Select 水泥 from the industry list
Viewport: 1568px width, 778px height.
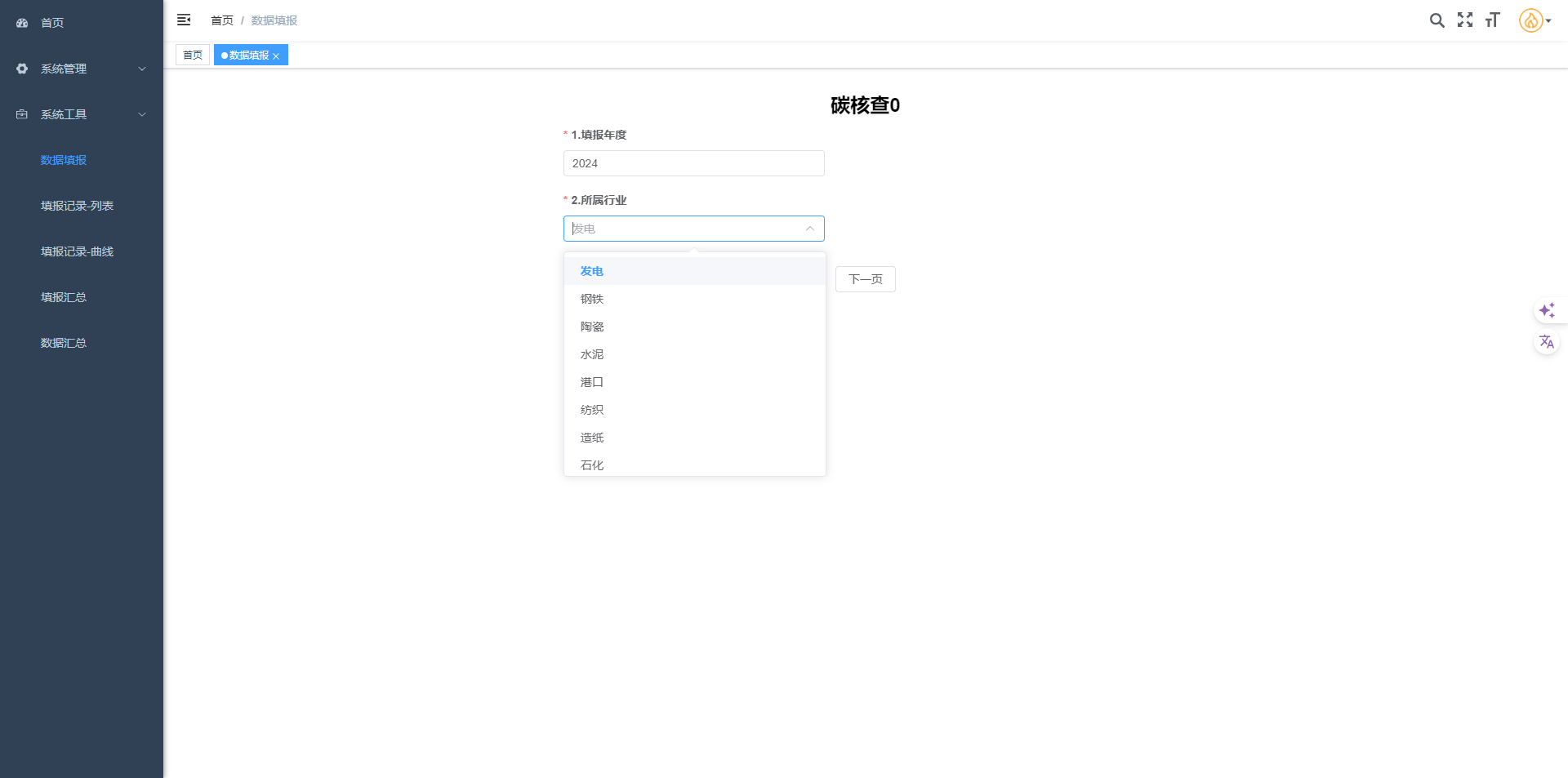click(x=695, y=354)
